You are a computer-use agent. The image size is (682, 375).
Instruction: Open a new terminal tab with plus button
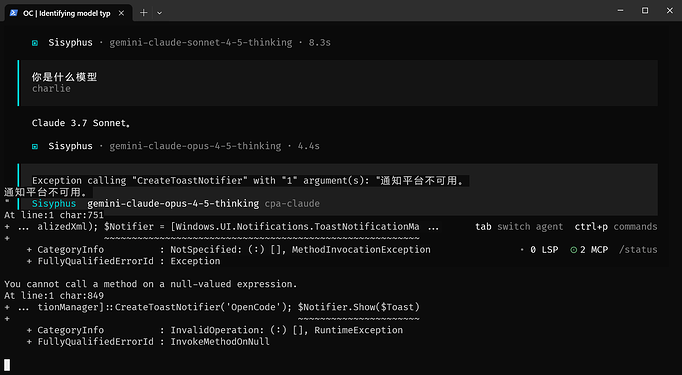[x=144, y=13]
